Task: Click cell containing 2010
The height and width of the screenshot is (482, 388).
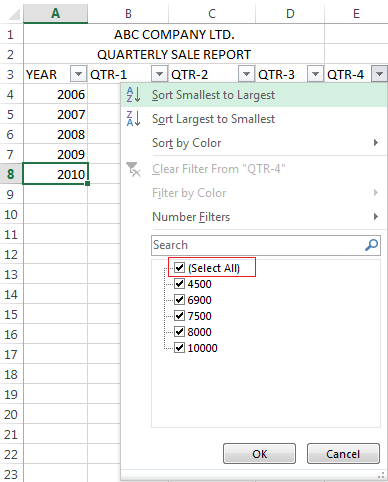Action: click(56, 174)
